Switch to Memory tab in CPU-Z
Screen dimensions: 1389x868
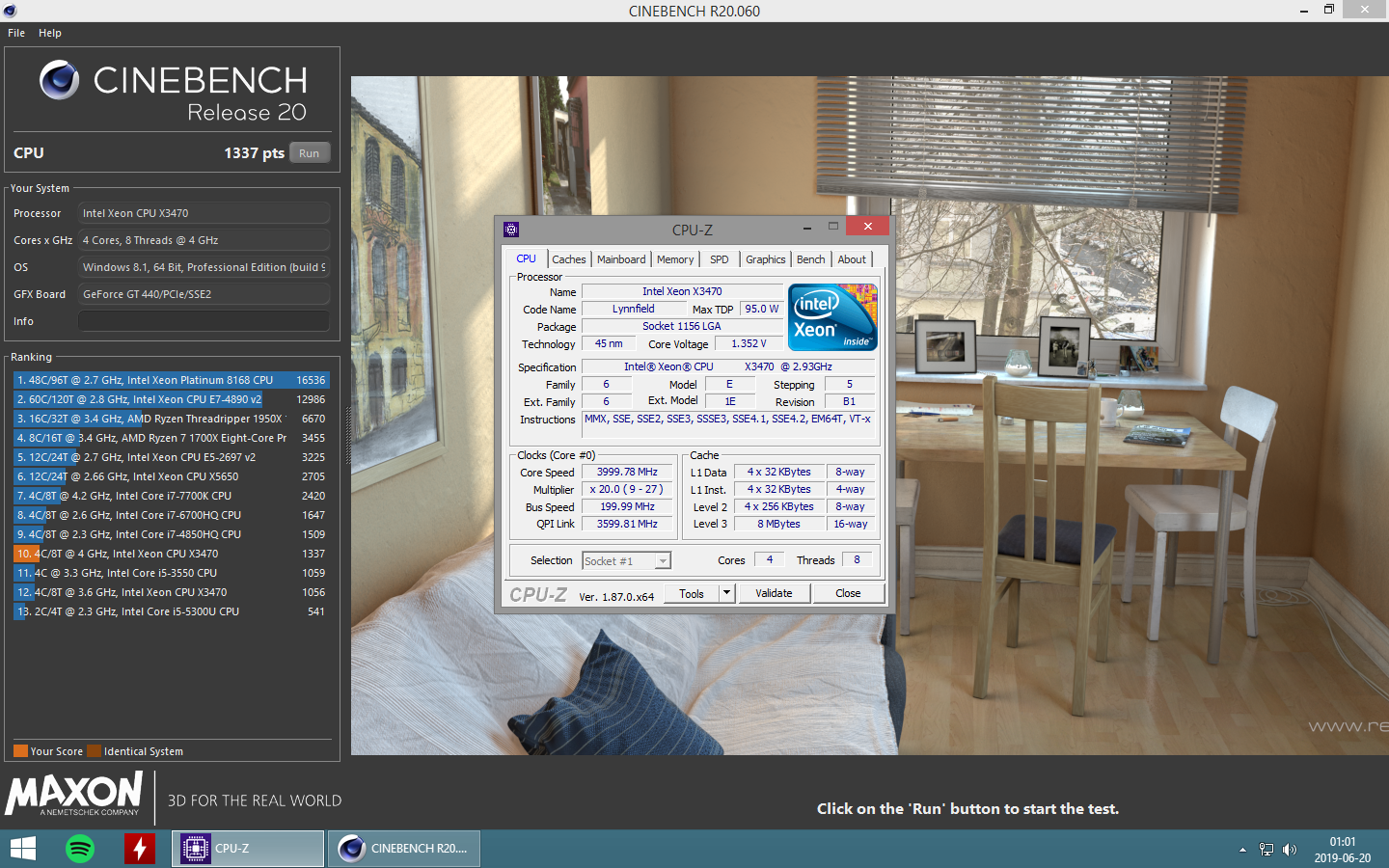[x=675, y=259]
